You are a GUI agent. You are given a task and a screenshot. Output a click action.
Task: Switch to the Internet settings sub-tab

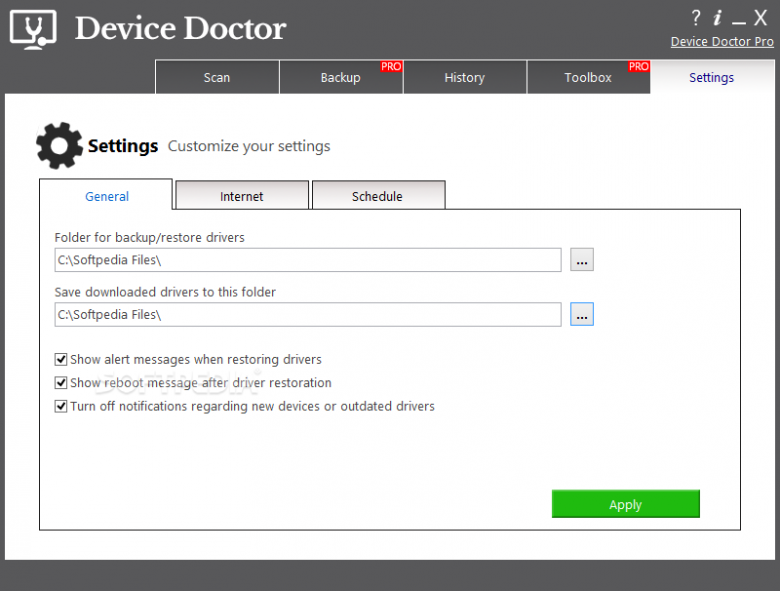(x=242, y=196)
